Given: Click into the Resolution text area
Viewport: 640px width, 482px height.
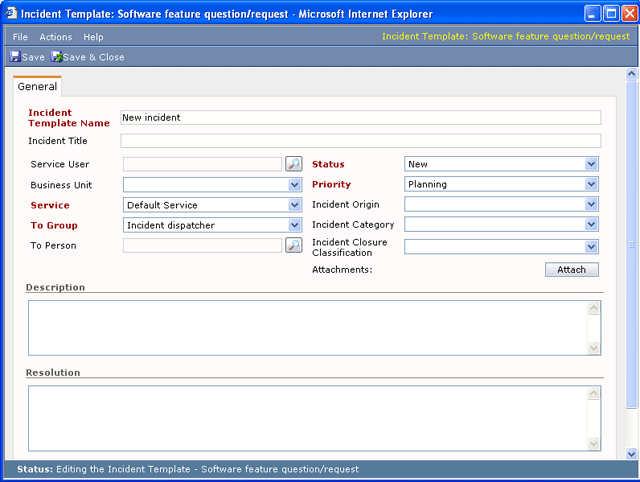Looking at the screenshot, I should pos(308,418).
